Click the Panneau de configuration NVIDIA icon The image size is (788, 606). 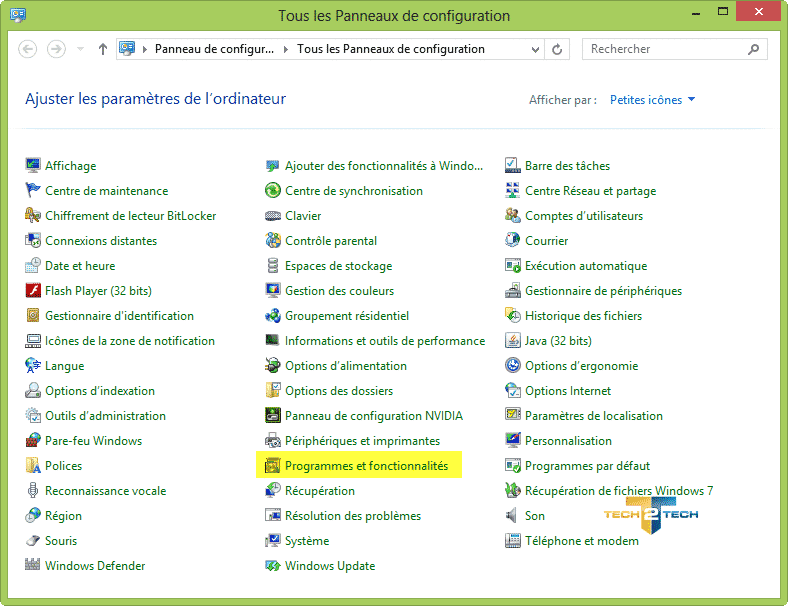[x=272, y=416]
